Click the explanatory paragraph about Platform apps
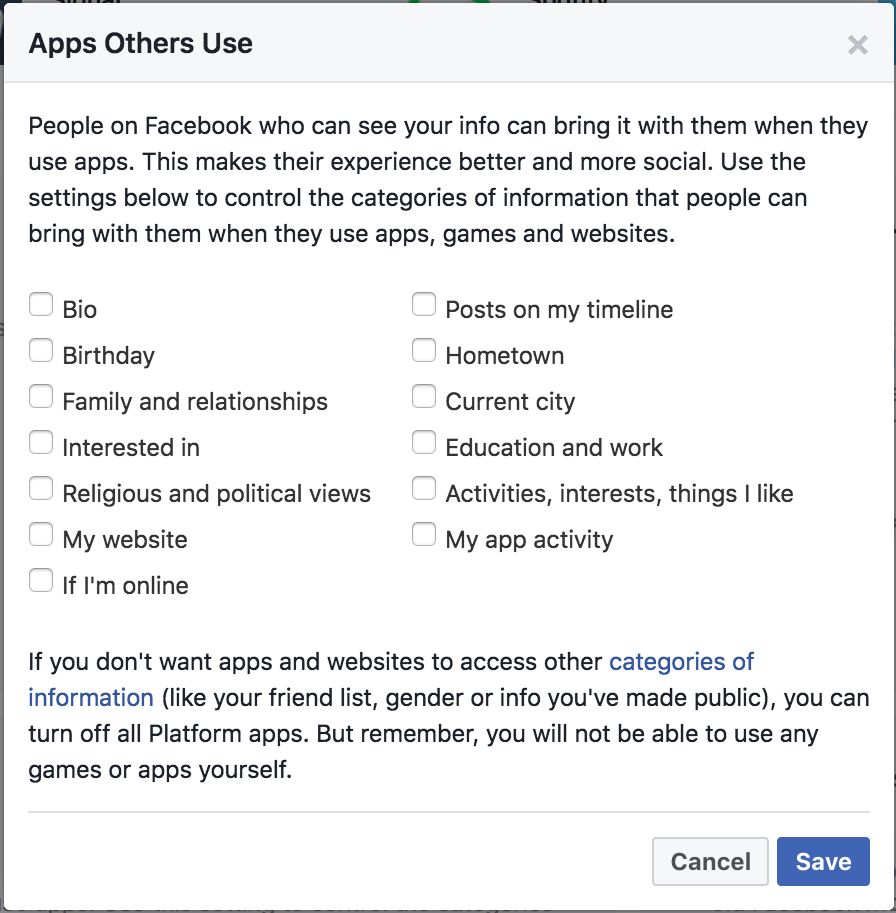Viewport: 896px width, 913px height. pos(448,715)
